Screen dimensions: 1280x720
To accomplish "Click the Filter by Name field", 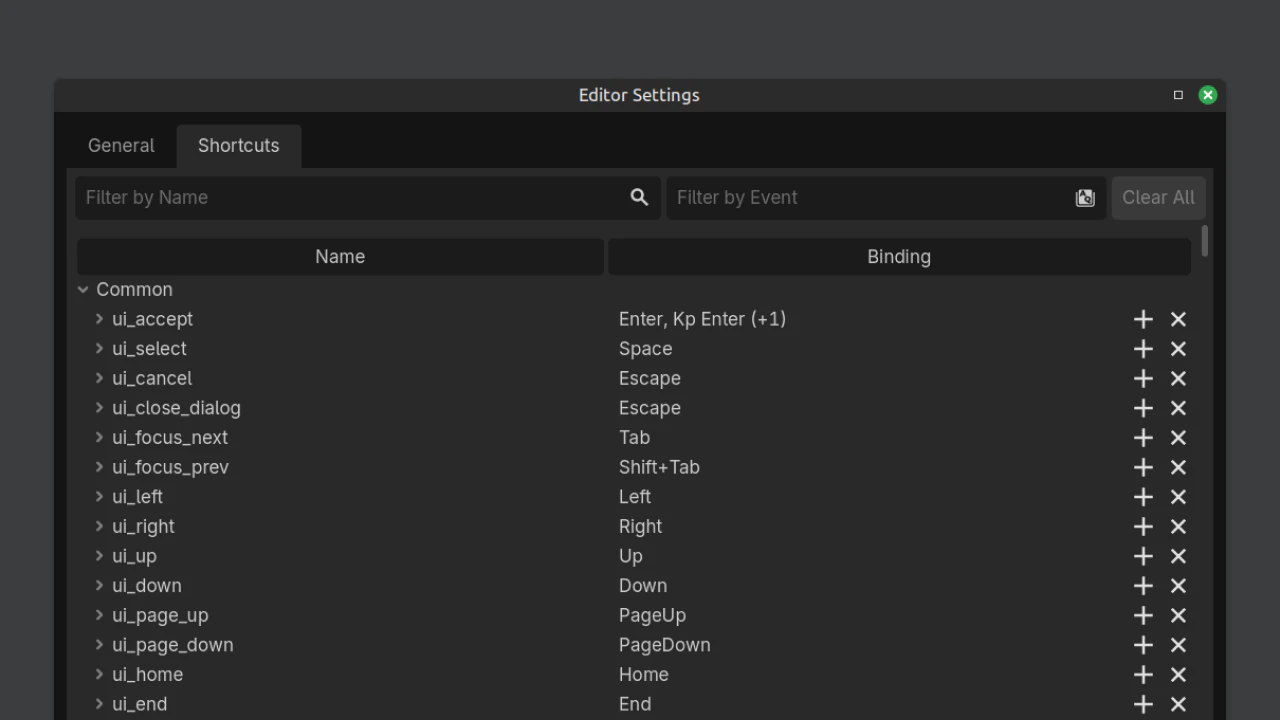I will pyautogui.click(x=350, y=198).
